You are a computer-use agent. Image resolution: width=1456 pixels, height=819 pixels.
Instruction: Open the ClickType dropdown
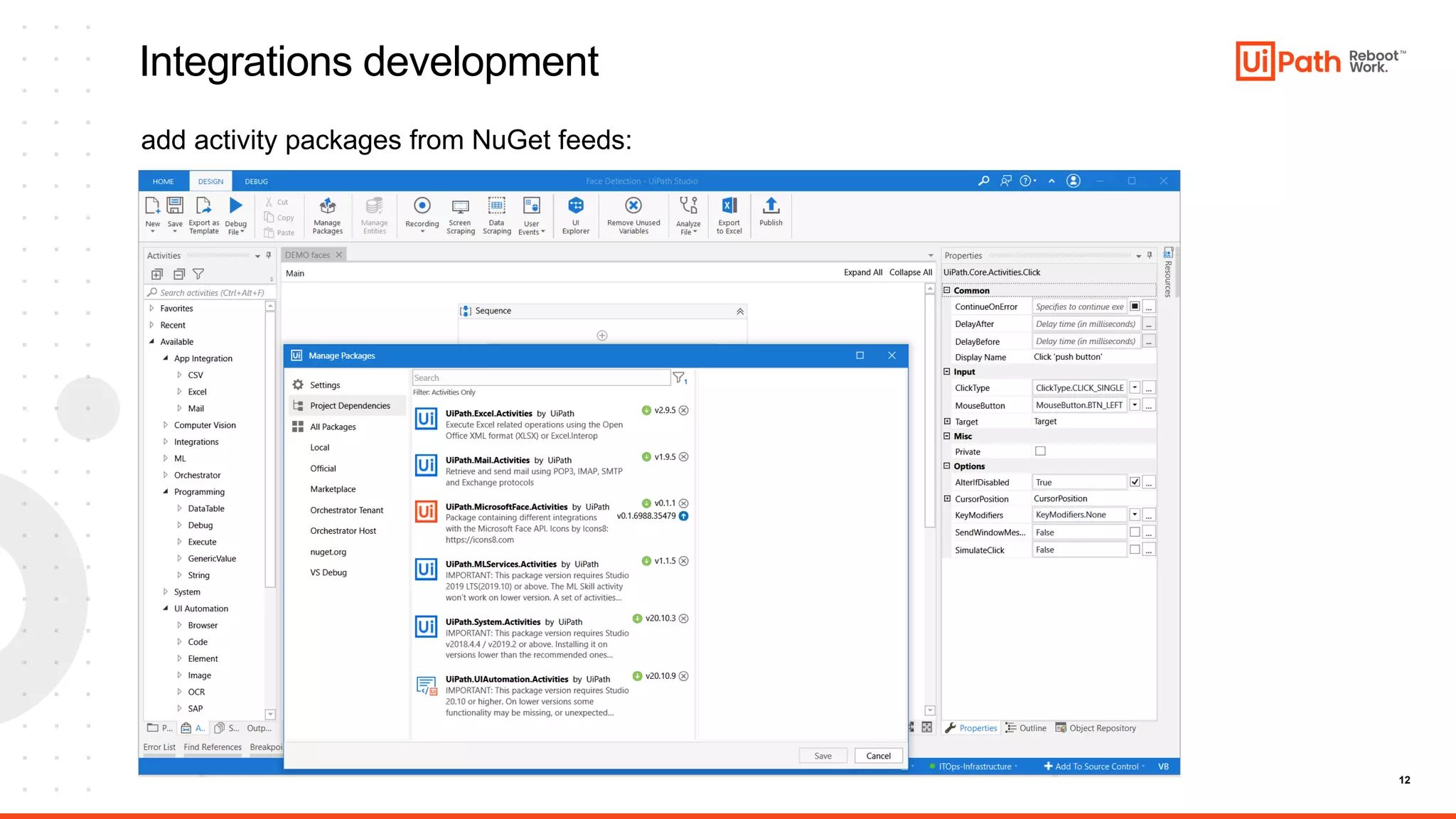[1135, 387]
